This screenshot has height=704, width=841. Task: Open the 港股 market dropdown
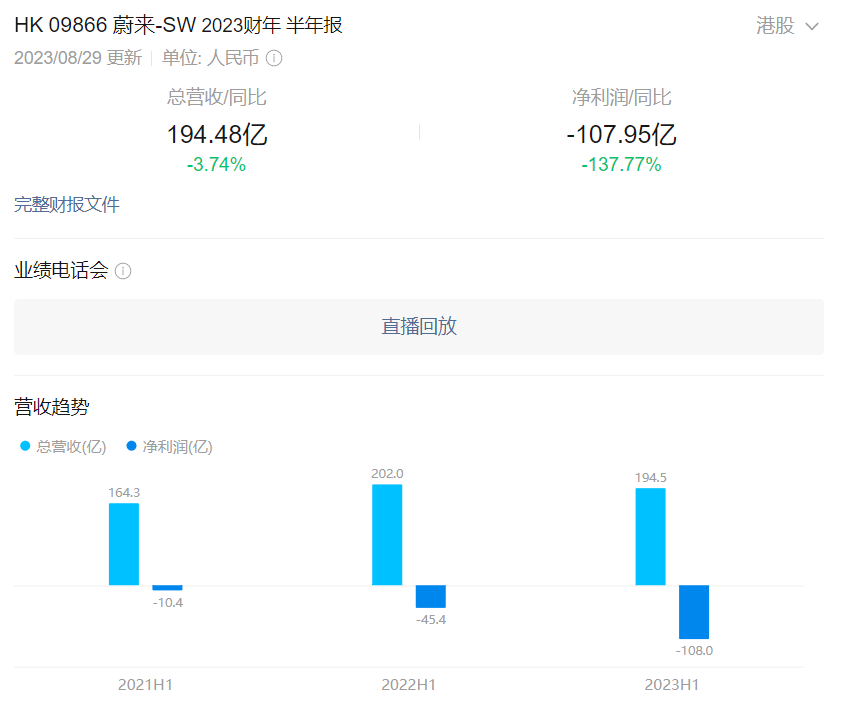tap(787, 26)
